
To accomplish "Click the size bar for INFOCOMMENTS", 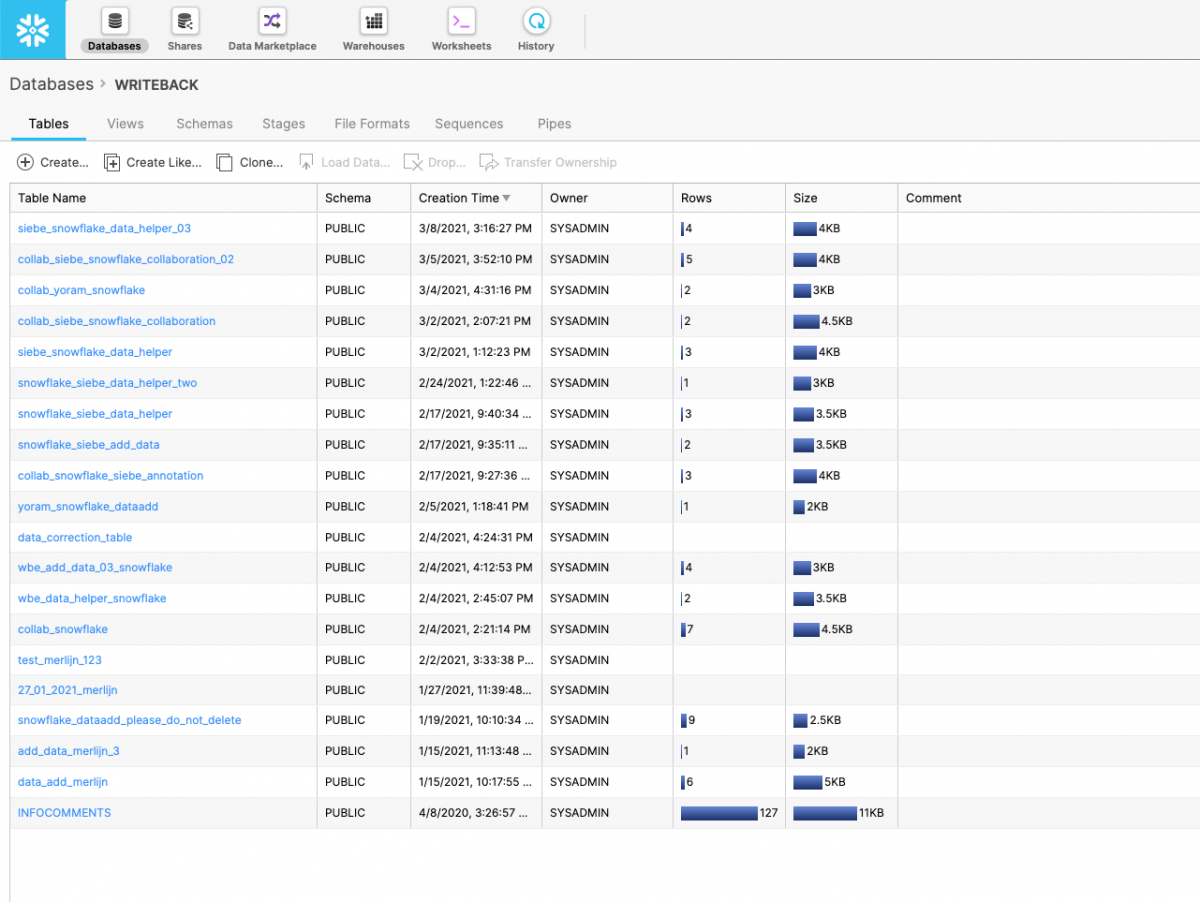I will pyautogui.click(x=824, y=813).
